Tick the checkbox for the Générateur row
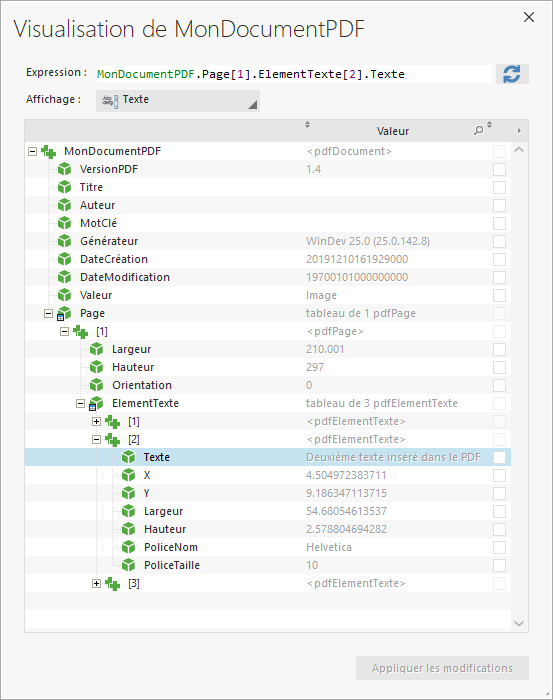 click(499, 242)
